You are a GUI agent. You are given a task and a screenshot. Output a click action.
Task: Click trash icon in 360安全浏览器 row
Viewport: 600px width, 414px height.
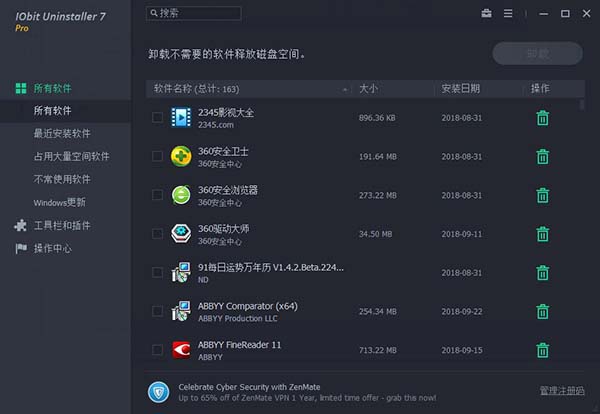[543, 195]
